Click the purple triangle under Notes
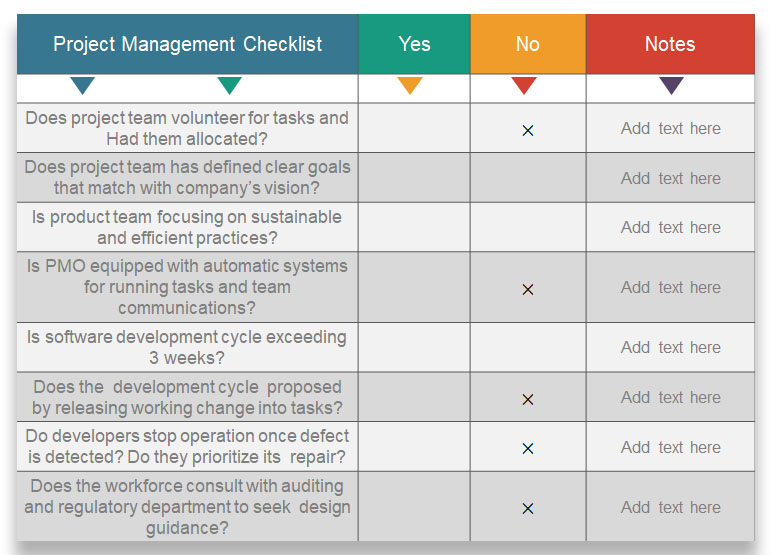The image size is (772, 555). 671,86
